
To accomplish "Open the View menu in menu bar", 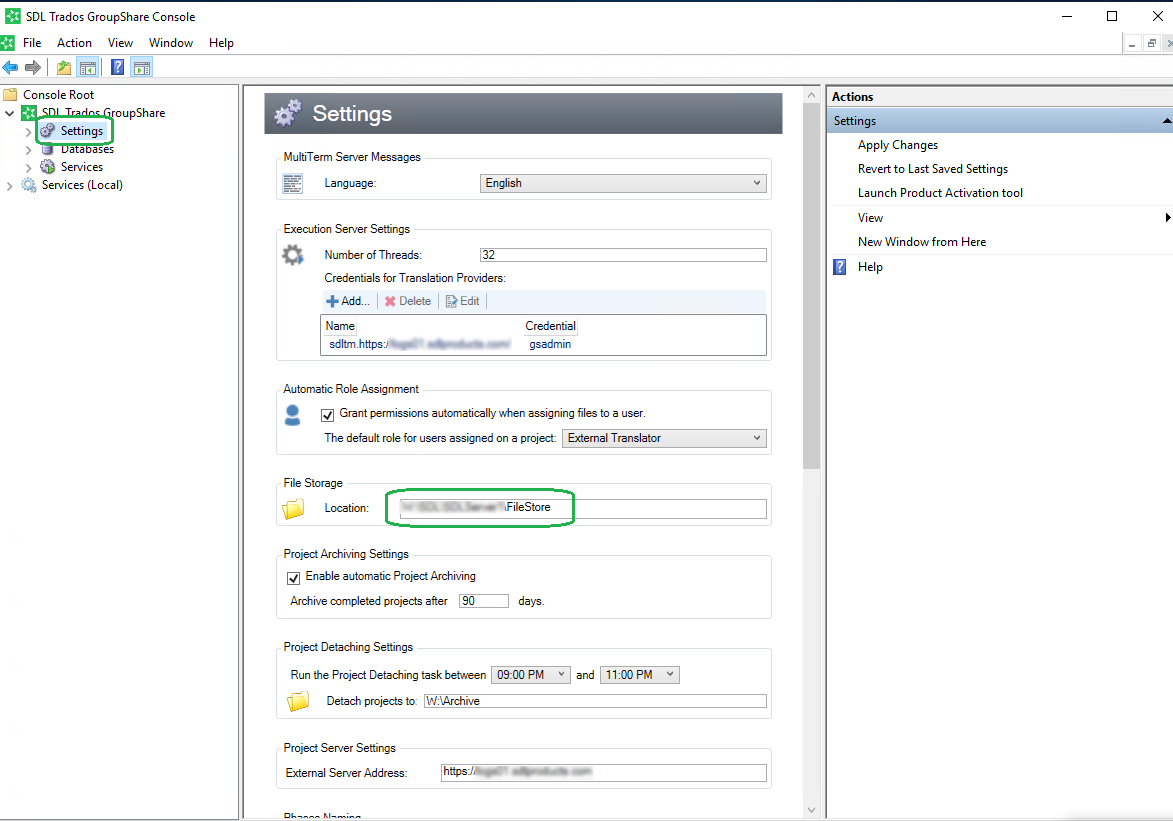I will (120, 43).
